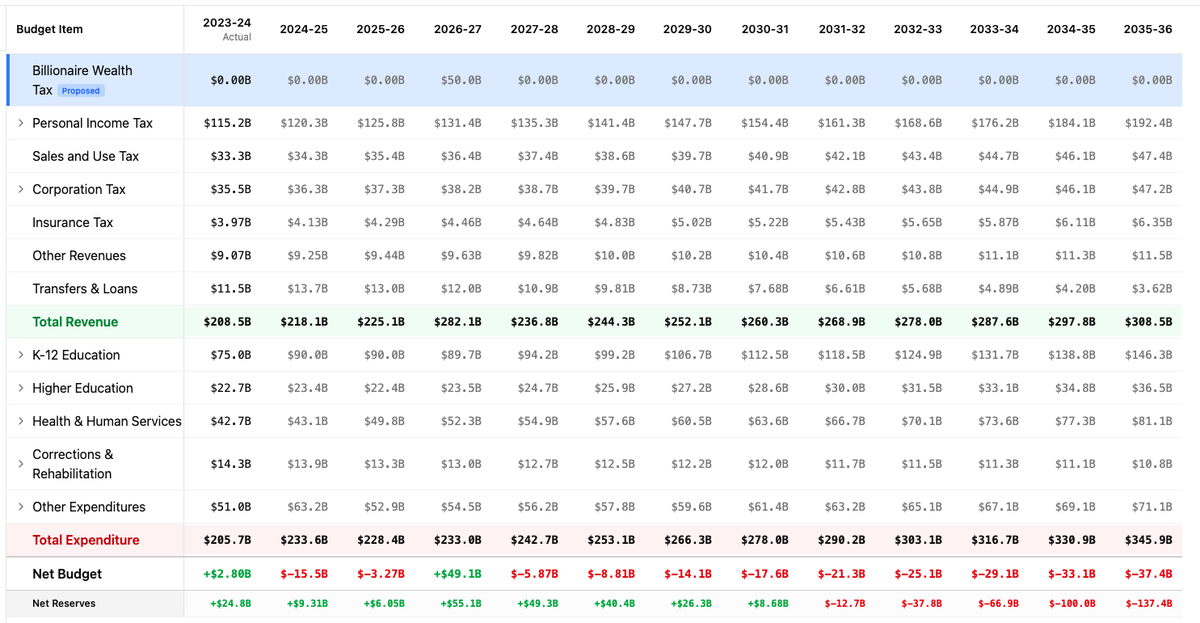The height and width of the screenshot is (623, 1200).
Task: Click the Sales and Use Tax label
Action: point(86,156)
